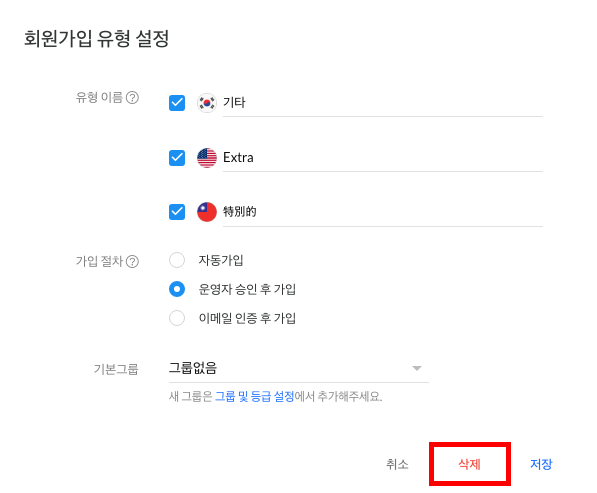
Task: Focus the 特別的 type name field
Action: (x=383, y=212)
